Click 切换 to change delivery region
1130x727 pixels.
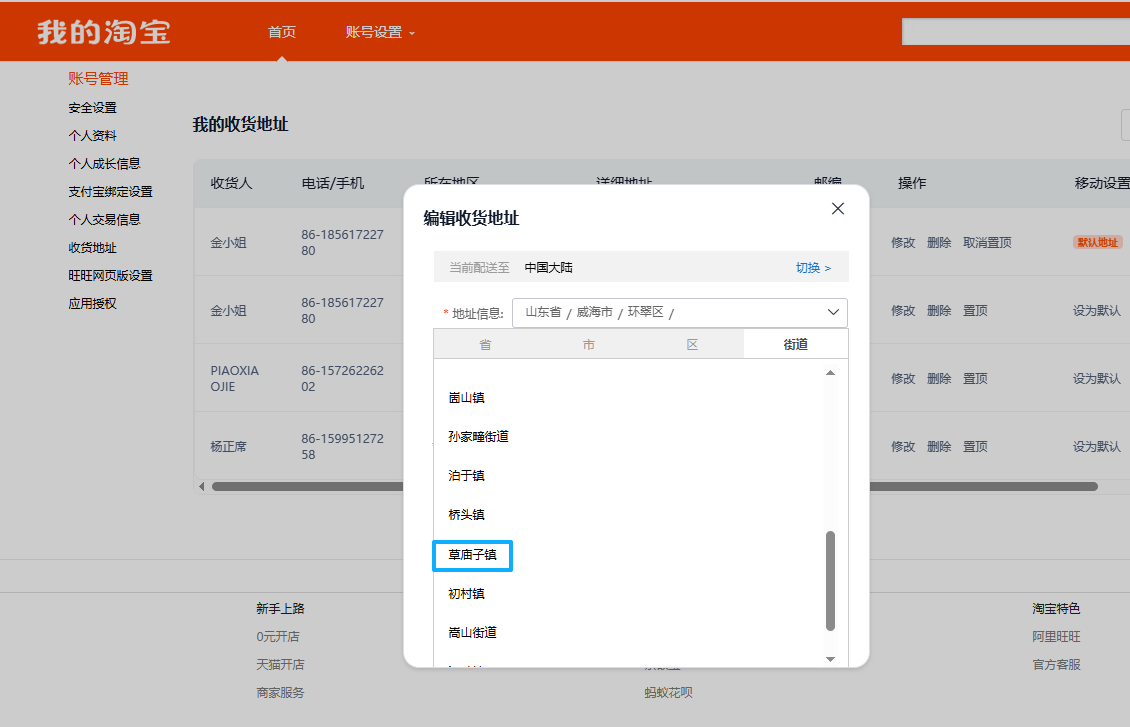click(x=813, y=268)
